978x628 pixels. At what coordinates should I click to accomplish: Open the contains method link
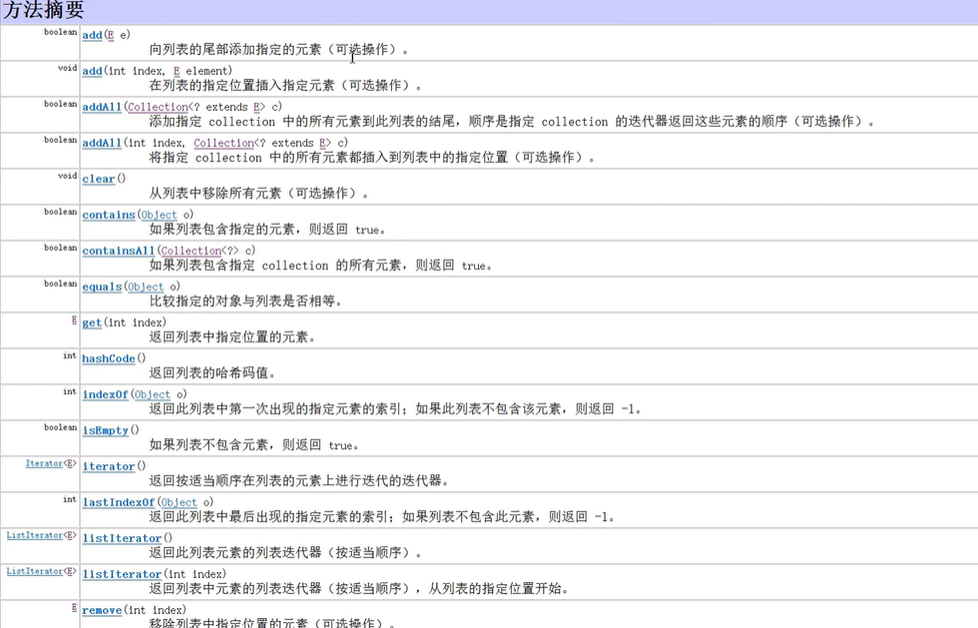click(x=109, y=215)
